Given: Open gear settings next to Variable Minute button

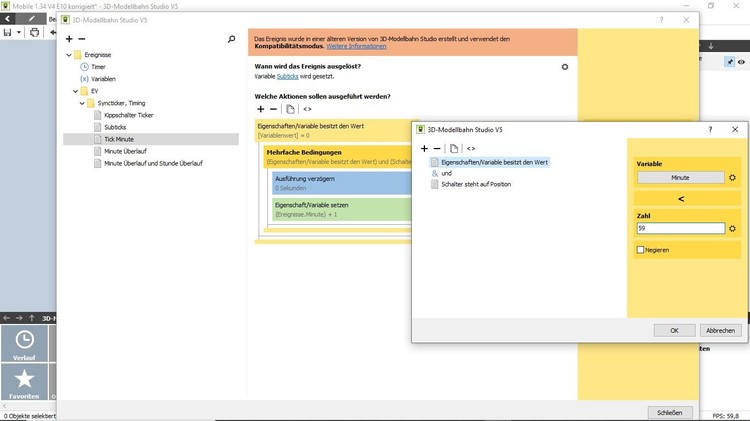Looking at the screenshot, I should click(732, 177).
